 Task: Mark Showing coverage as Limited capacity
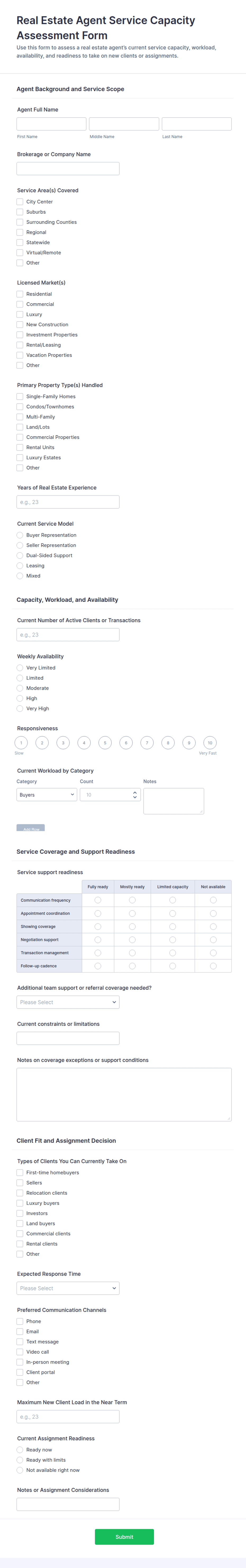[x=172, y=926]
